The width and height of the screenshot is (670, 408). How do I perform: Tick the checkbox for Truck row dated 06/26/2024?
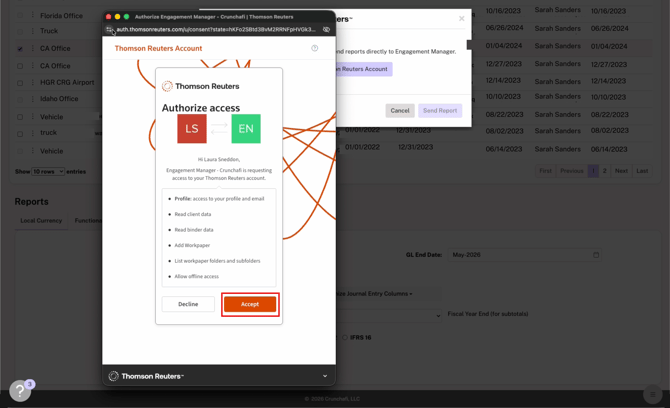[20, 31]
